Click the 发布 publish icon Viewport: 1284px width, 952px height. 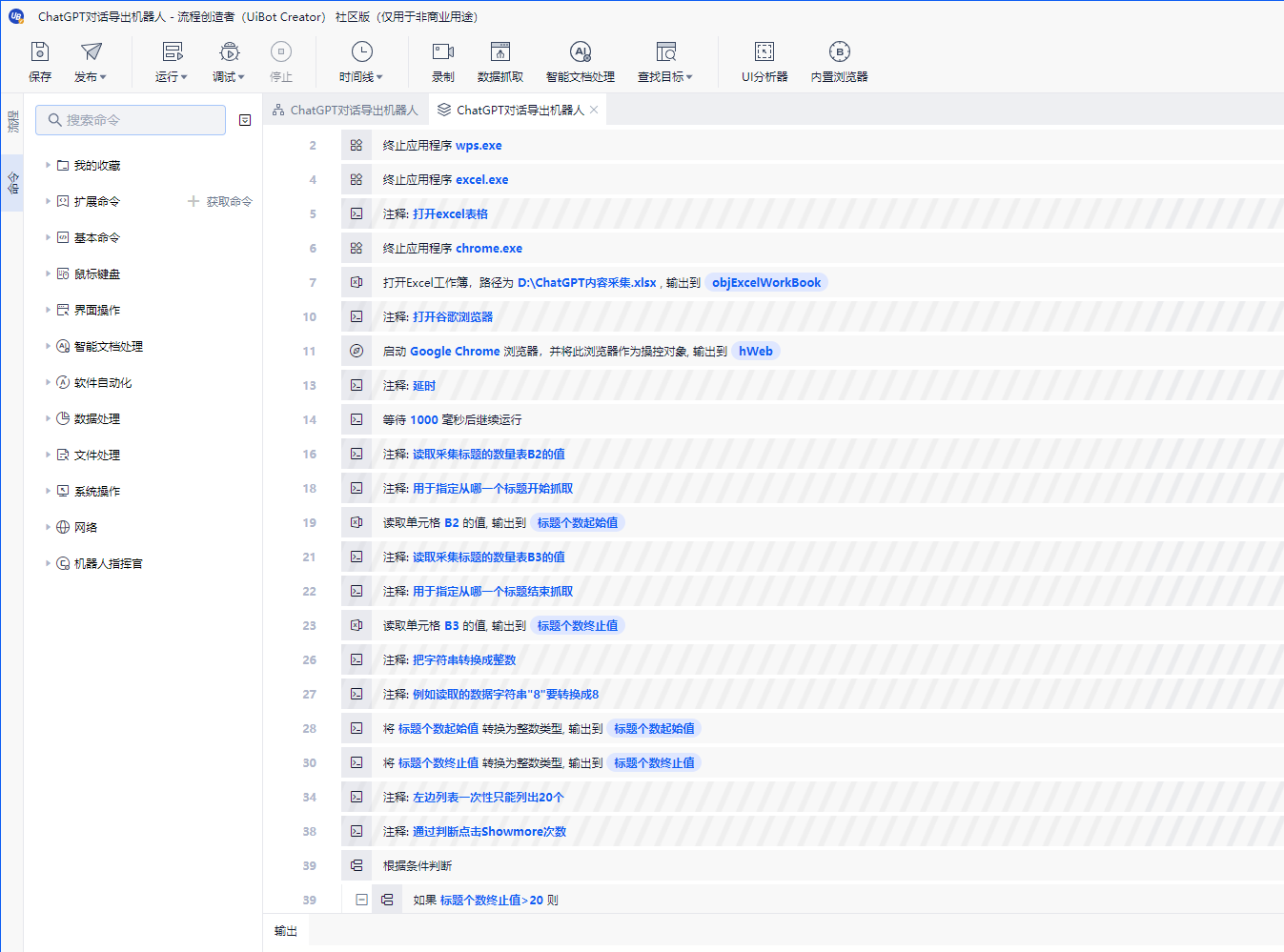(91, 51)
